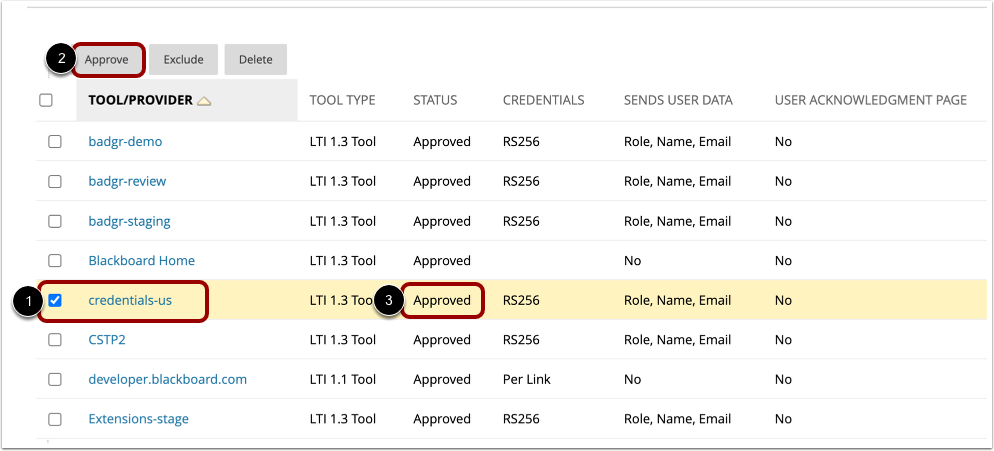Open the Extensions-stage link

pos(138,419)
